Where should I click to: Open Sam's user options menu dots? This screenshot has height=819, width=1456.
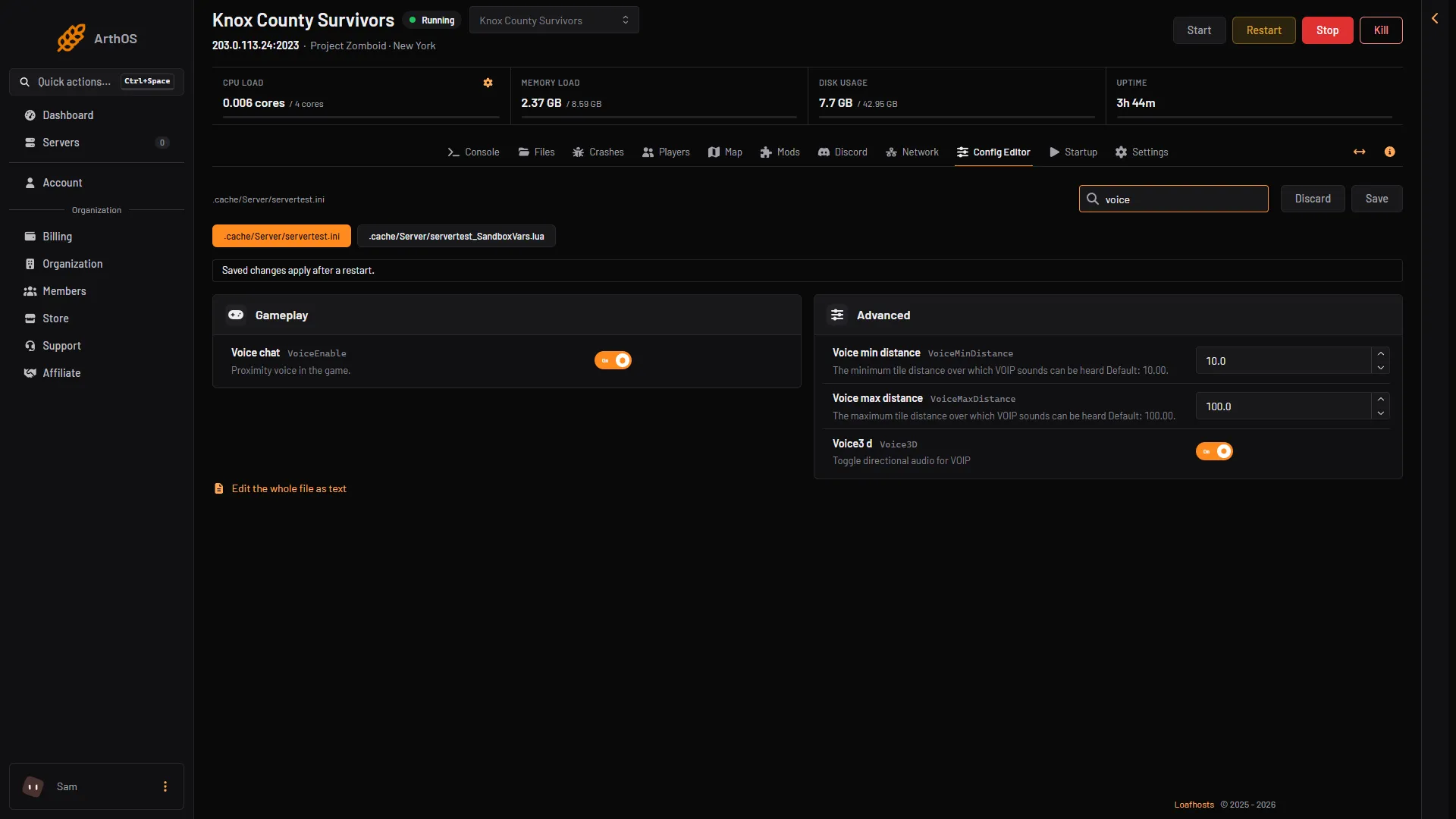click(x=165, y=786)
